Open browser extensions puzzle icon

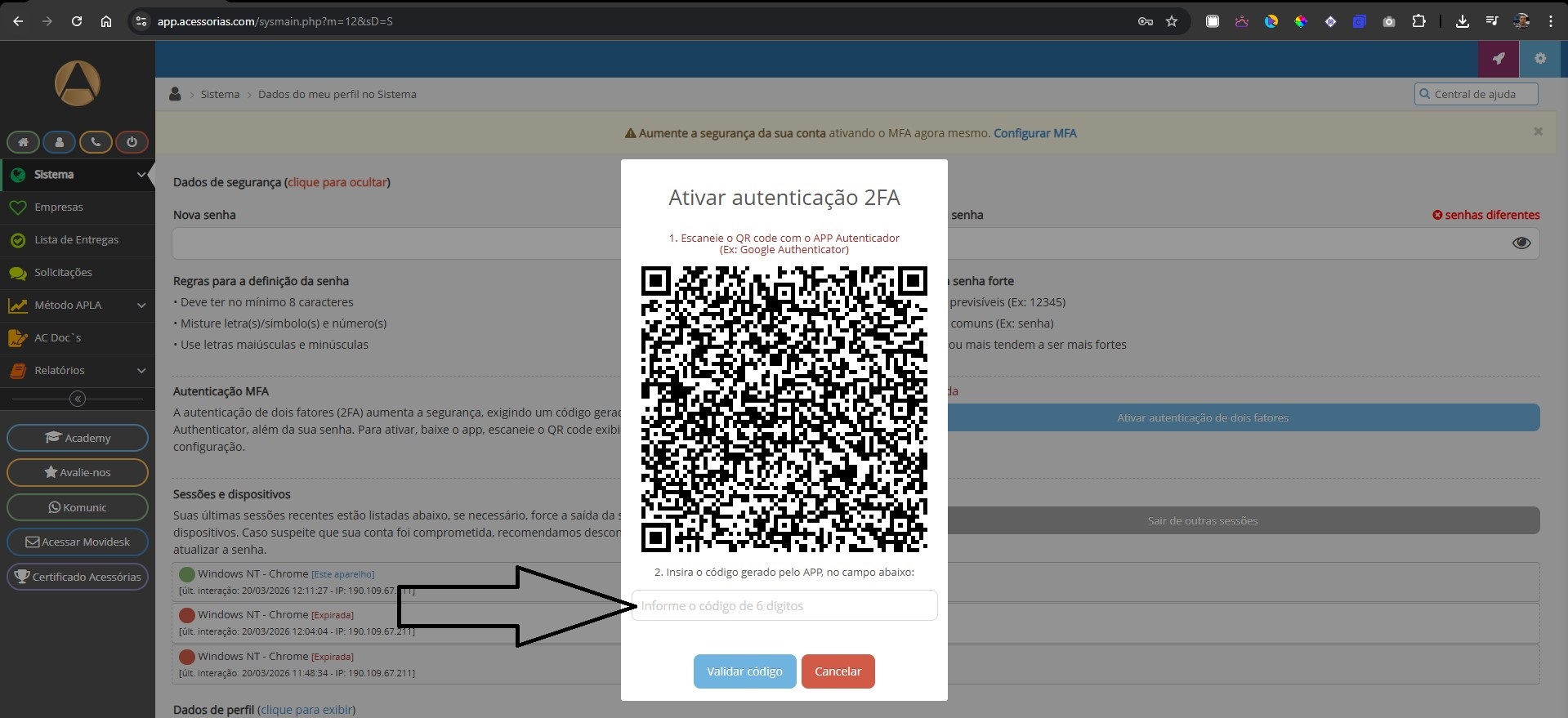pos(1418,21)
